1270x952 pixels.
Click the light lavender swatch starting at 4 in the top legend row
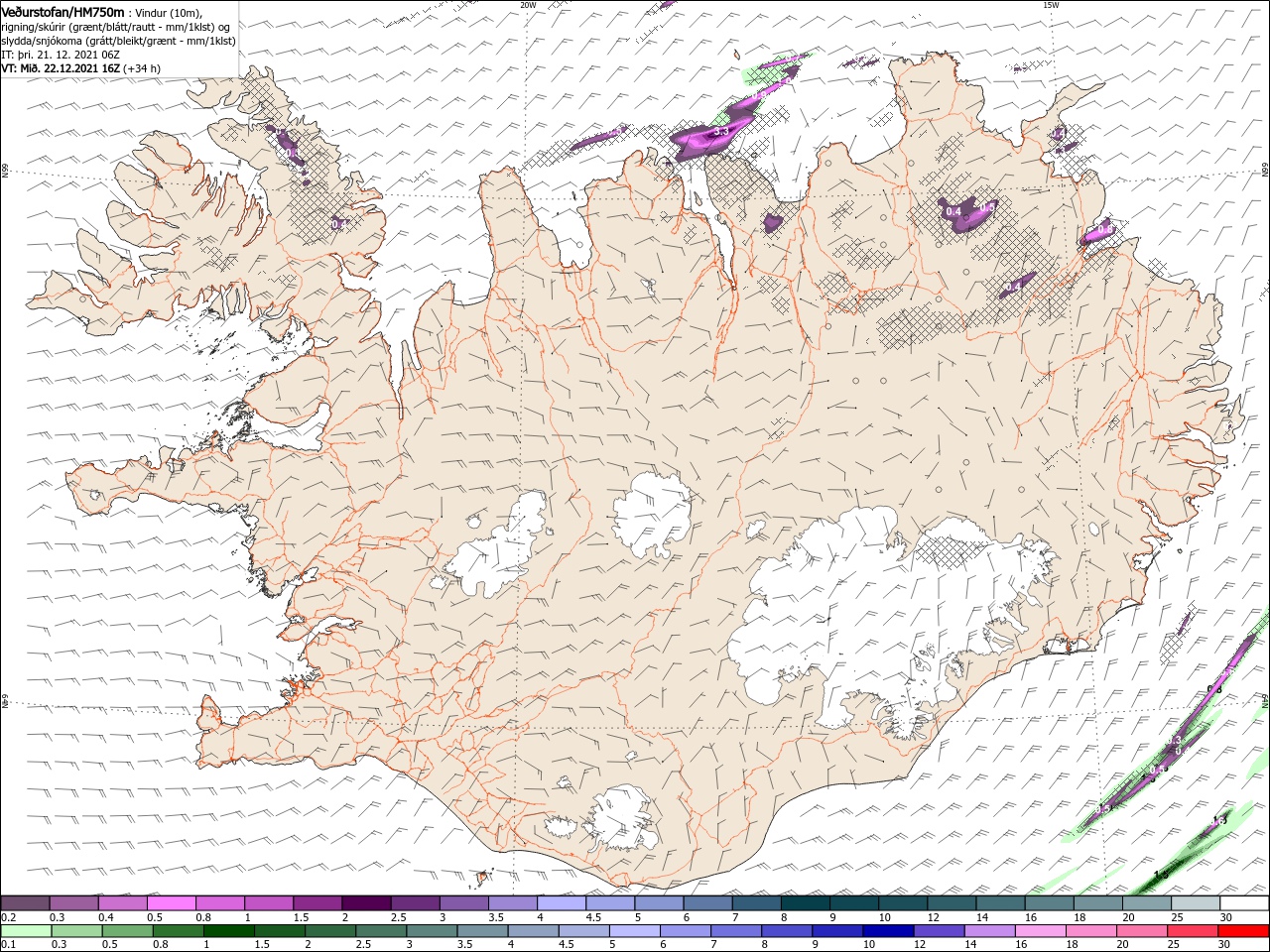(x=562, y=903)
